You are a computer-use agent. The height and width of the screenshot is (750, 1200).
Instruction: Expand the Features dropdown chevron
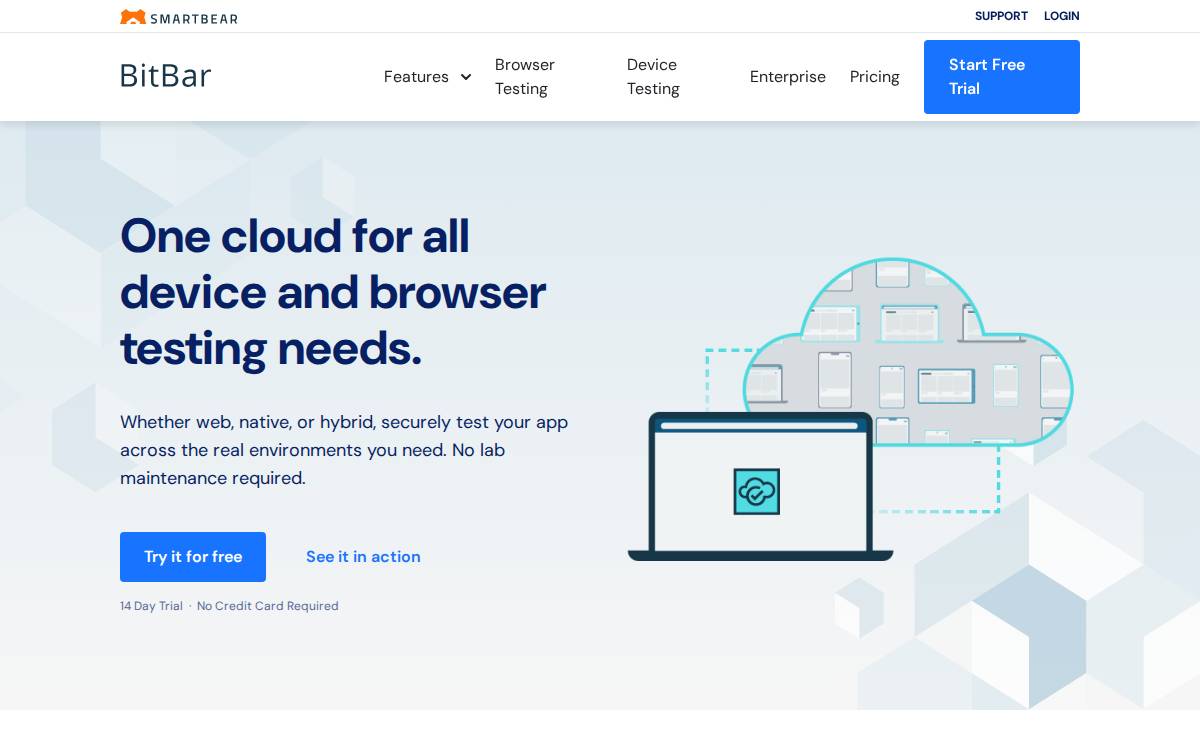[466, 77]
